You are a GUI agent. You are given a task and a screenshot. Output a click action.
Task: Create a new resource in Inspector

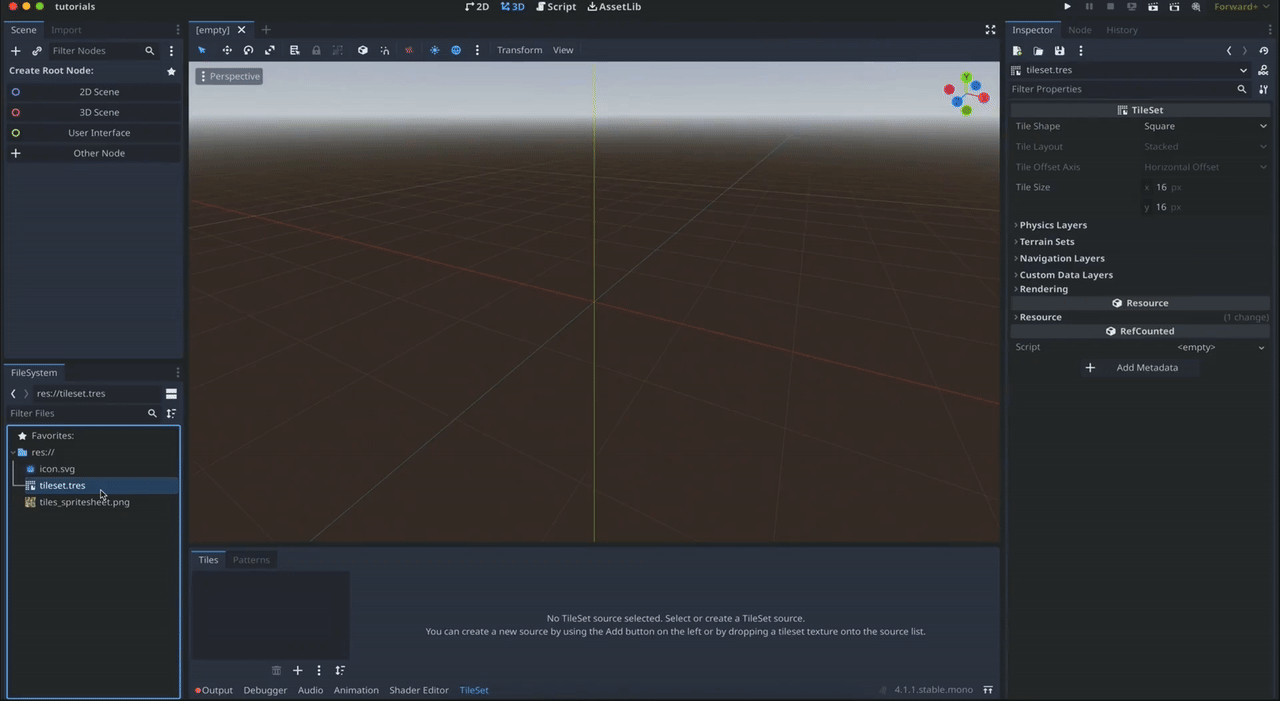[1017, 51]
